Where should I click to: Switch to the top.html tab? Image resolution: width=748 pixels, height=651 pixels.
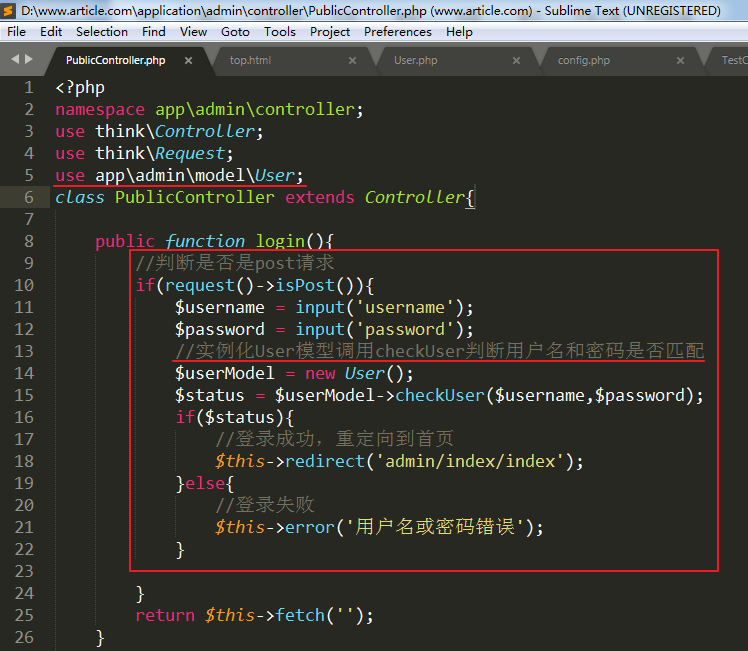[250, 61]
